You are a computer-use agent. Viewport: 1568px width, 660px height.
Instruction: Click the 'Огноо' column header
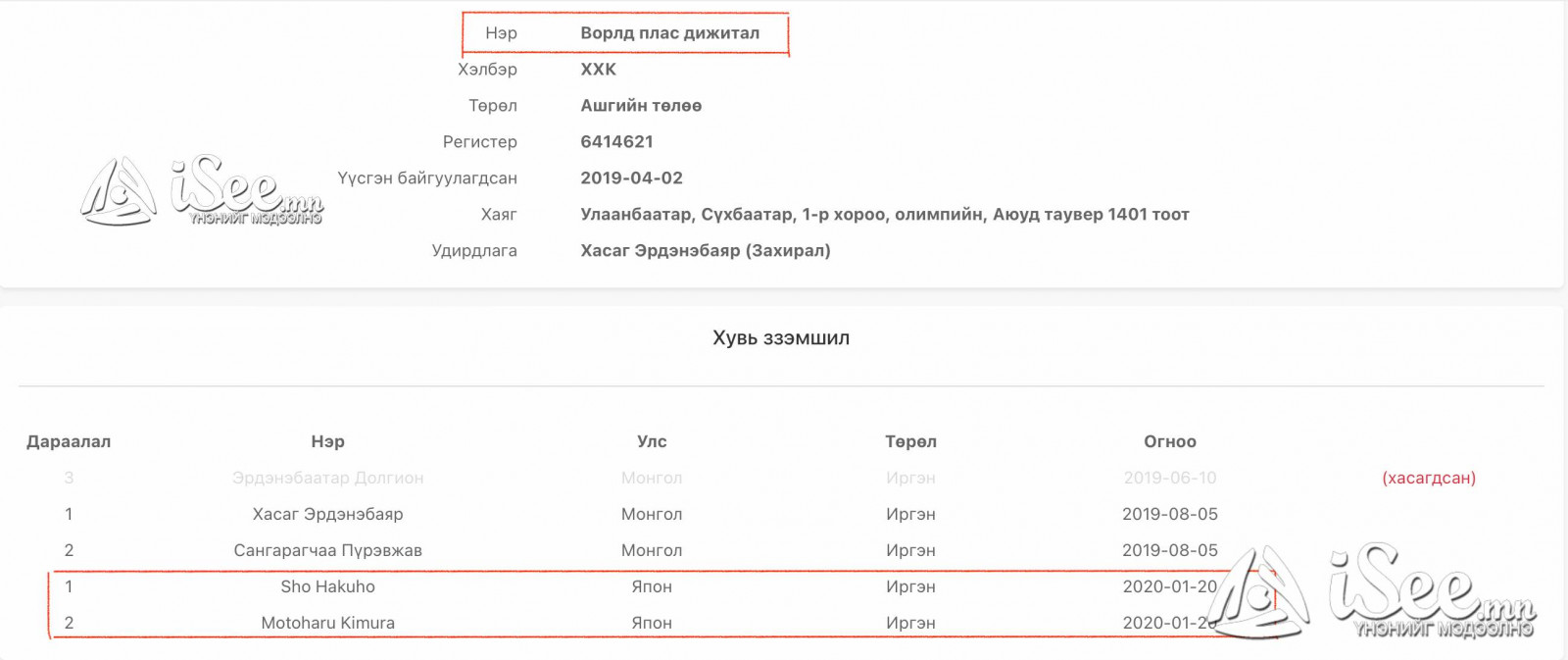[1170, 442]
